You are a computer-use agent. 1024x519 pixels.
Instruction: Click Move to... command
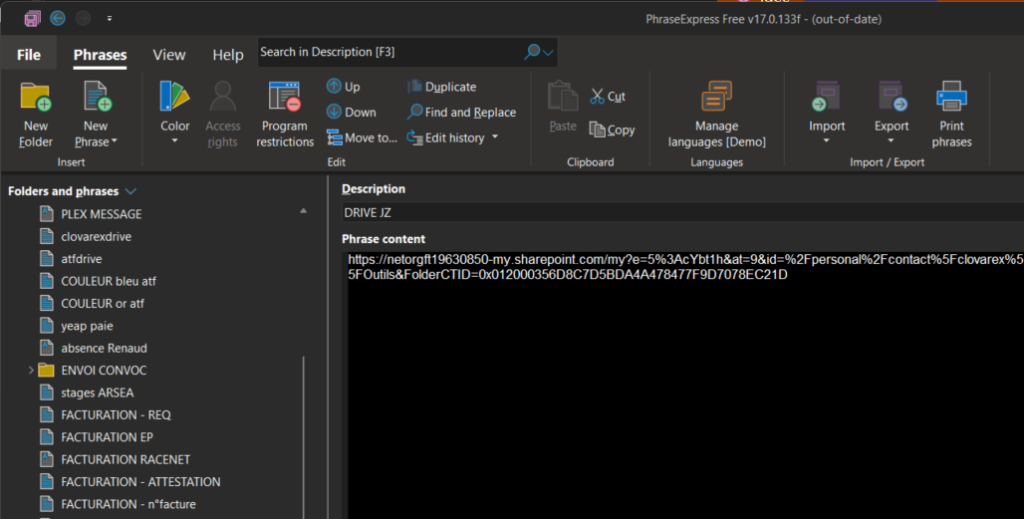pyautogui.click(x=362, y=138)
